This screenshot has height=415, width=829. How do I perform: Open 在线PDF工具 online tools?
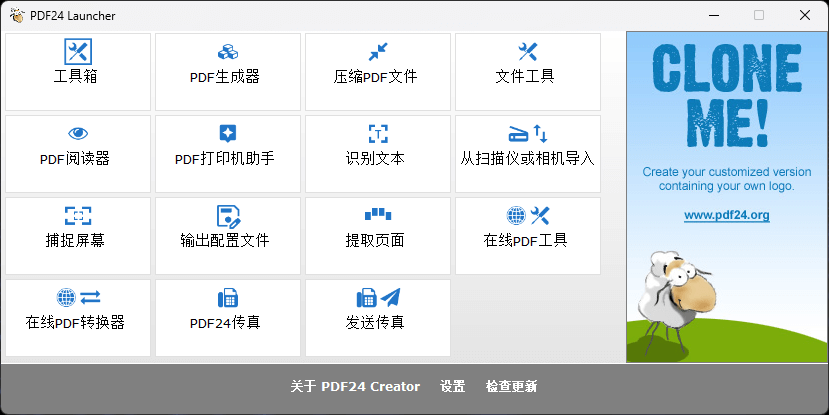tap(527, 235)
